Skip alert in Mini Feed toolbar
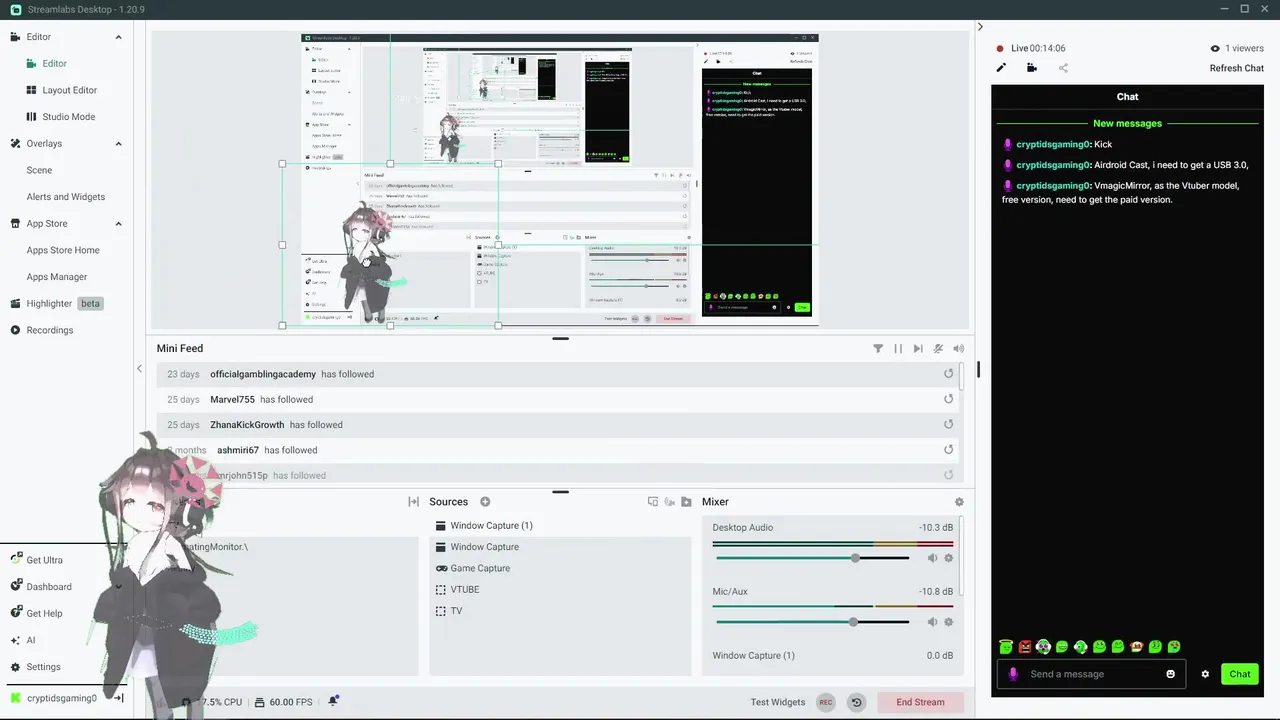 (x=918, y=349)
